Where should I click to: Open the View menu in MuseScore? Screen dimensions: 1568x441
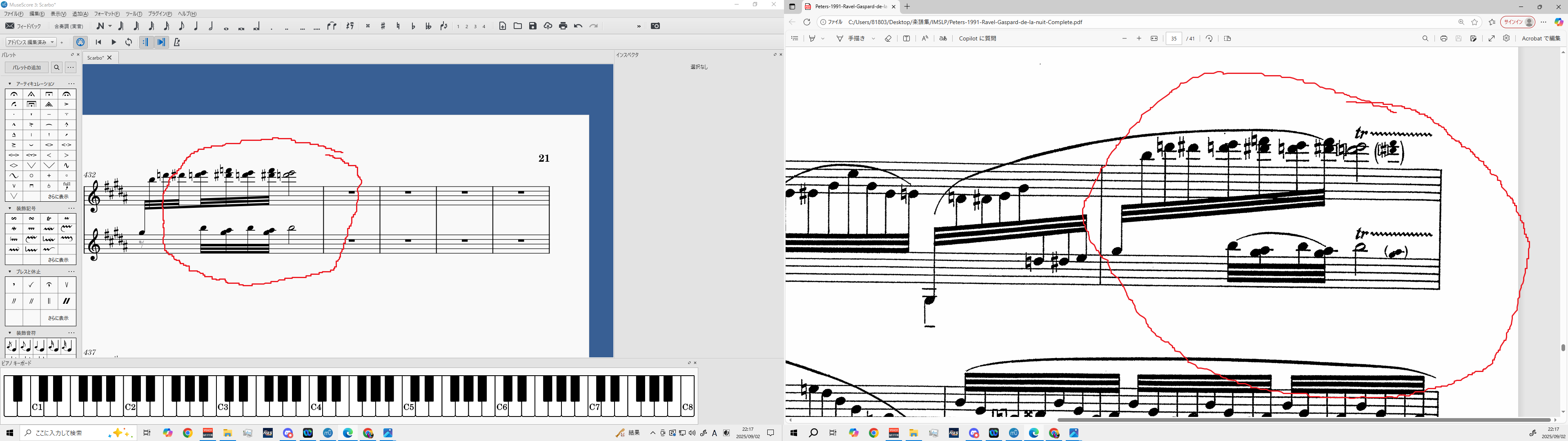coord(58,13)
